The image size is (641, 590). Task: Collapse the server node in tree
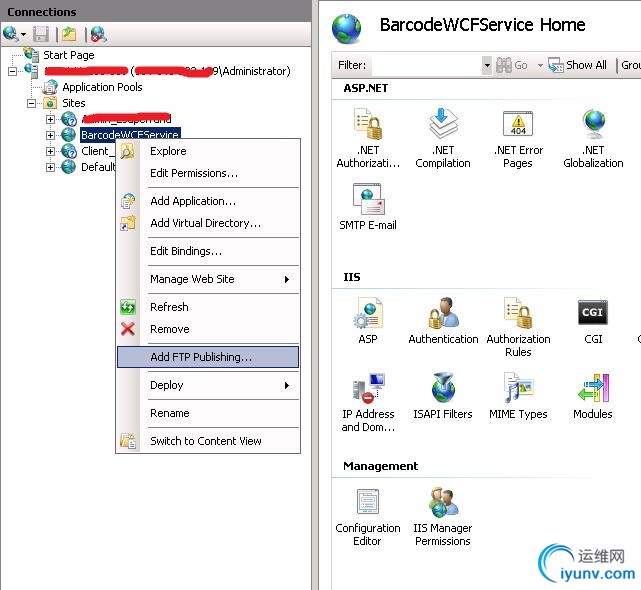pyautogui.click(x=13, y=71)
